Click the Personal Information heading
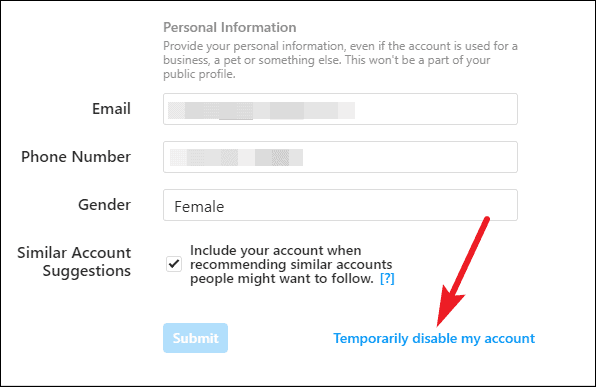Image resolution: width=596 pixels, height=387 pixels. [x=230, y=27]
